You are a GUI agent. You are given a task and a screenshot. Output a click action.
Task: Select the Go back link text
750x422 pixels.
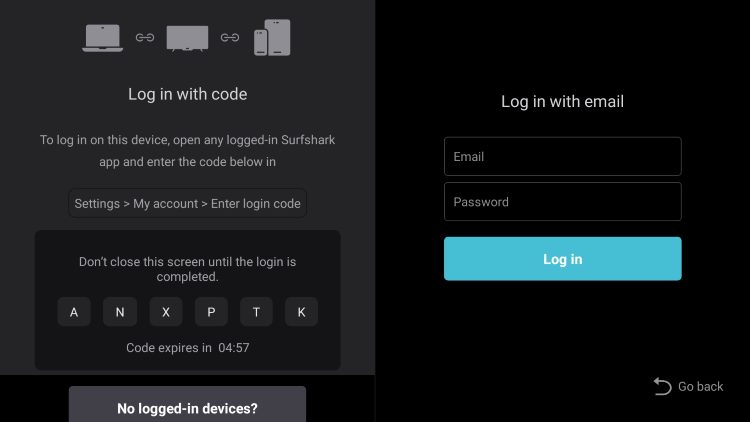pyautogui.click(x=700, y=387)
